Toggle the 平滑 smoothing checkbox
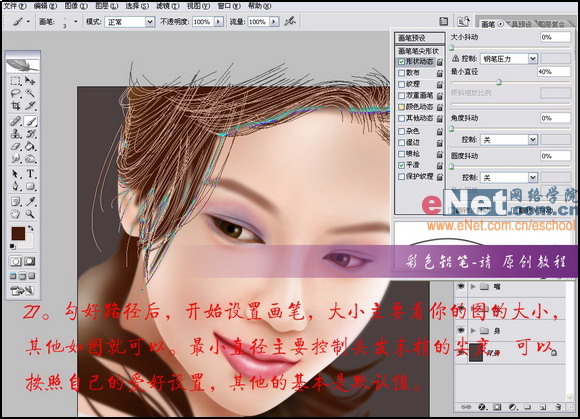Image resolution: width=580 pixels, height=419 pixels. (401, 165)
